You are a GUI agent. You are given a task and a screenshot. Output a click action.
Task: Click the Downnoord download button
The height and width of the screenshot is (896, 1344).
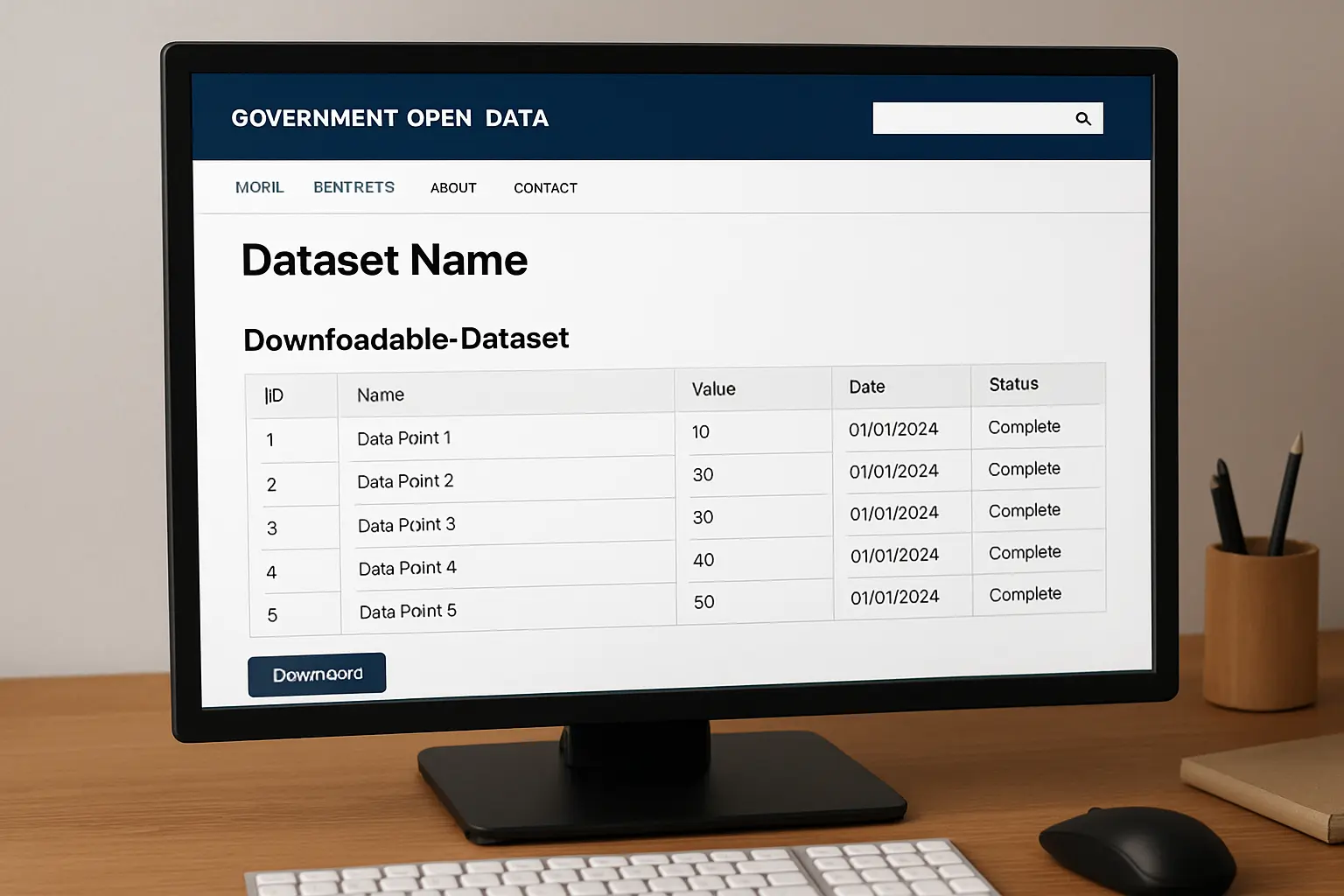click(x=317, y=675)
